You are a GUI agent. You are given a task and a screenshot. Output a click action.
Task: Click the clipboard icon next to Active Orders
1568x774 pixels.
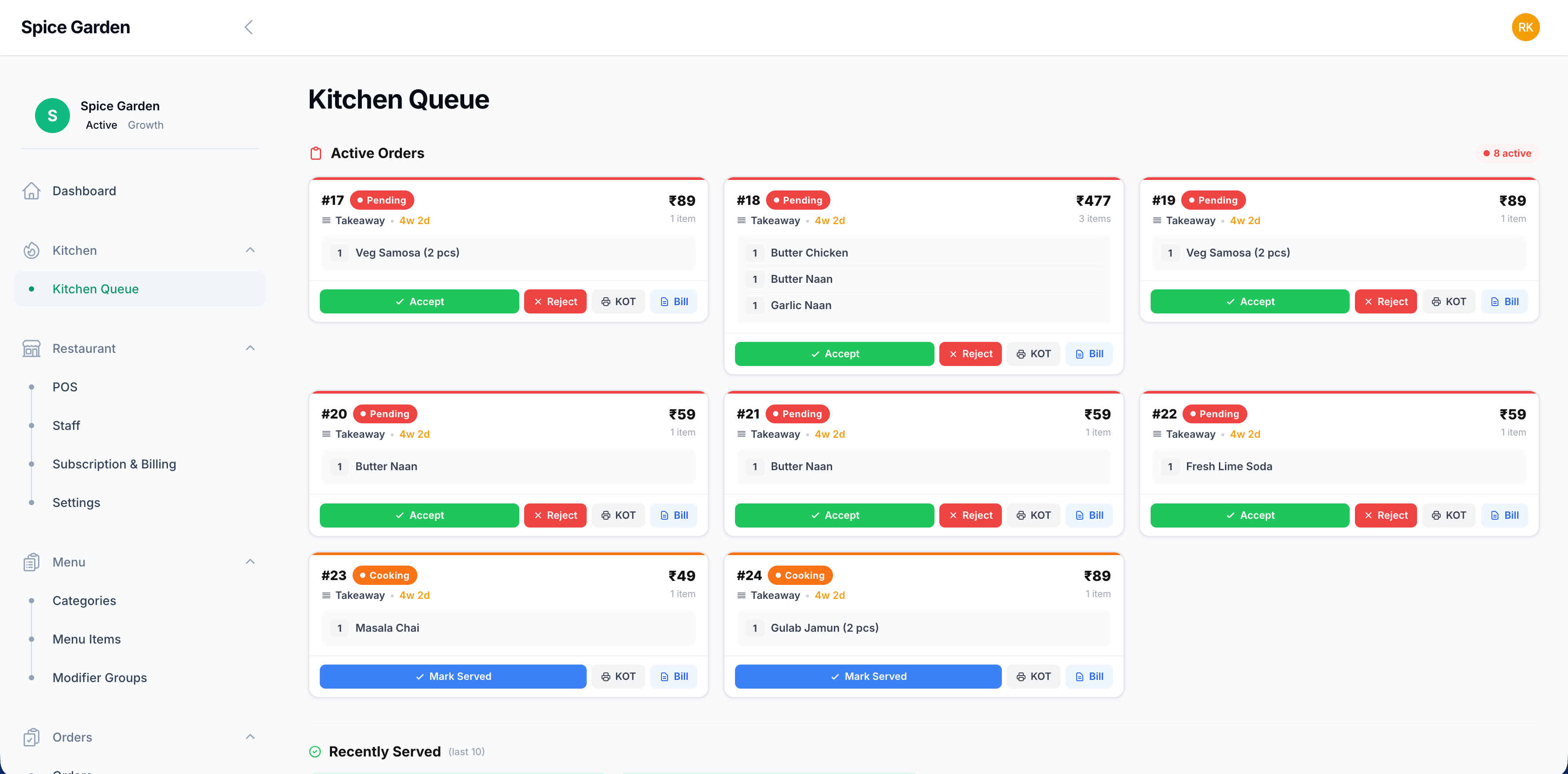tap(316, 153)
